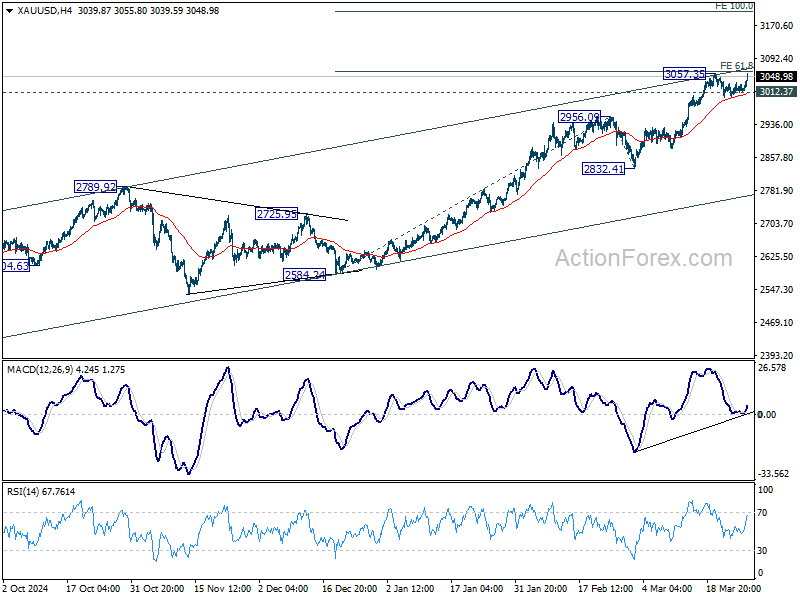Click the 2725.95 price label

276,214
